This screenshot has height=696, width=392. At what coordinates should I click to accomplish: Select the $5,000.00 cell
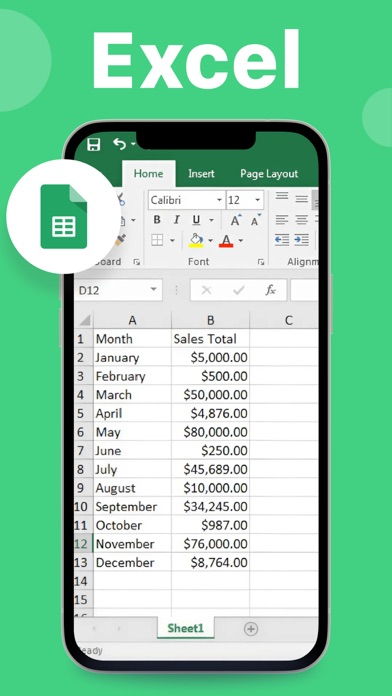click(x=210, y=357)
